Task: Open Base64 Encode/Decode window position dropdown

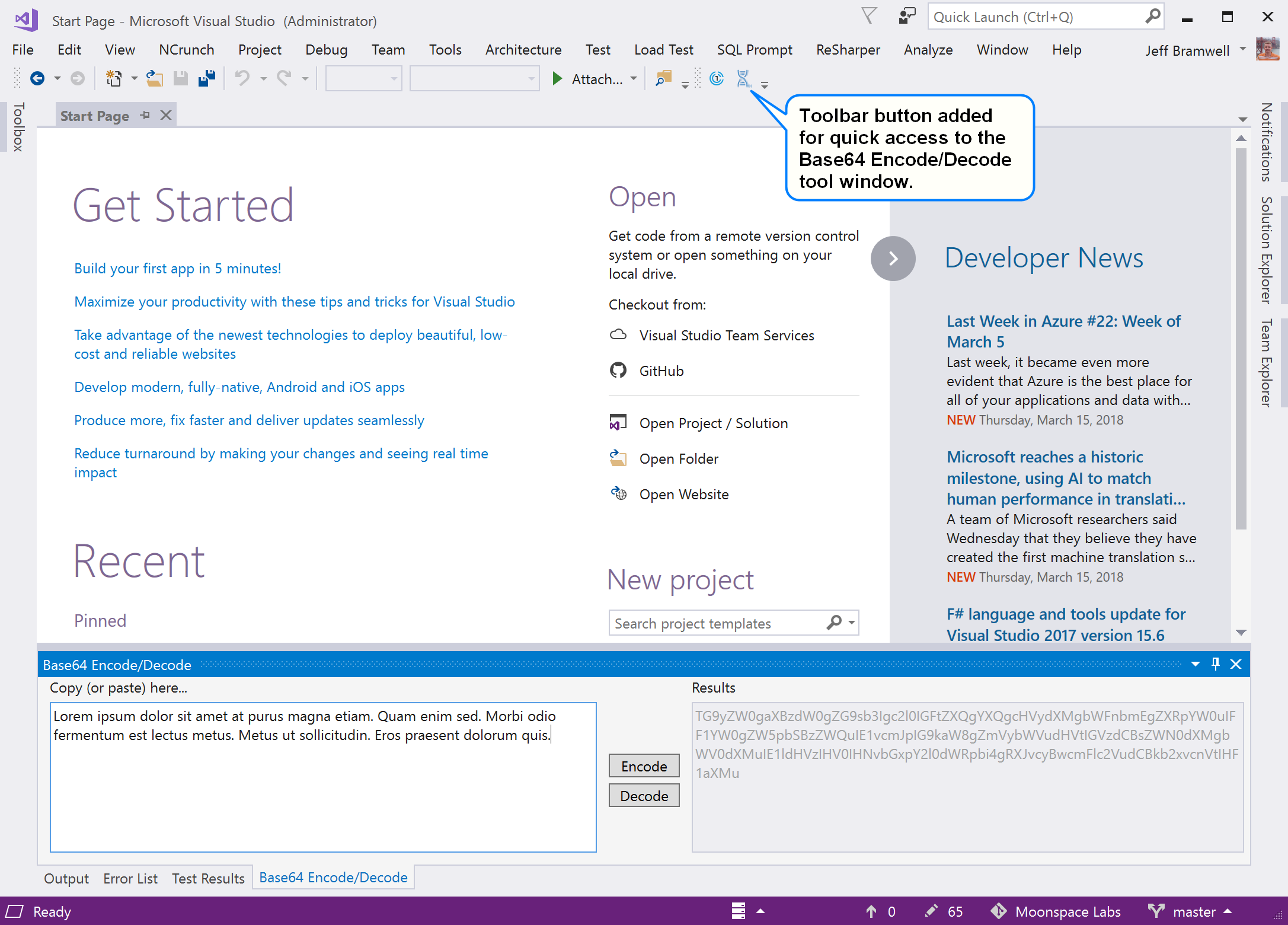Action: point(1196,664)
